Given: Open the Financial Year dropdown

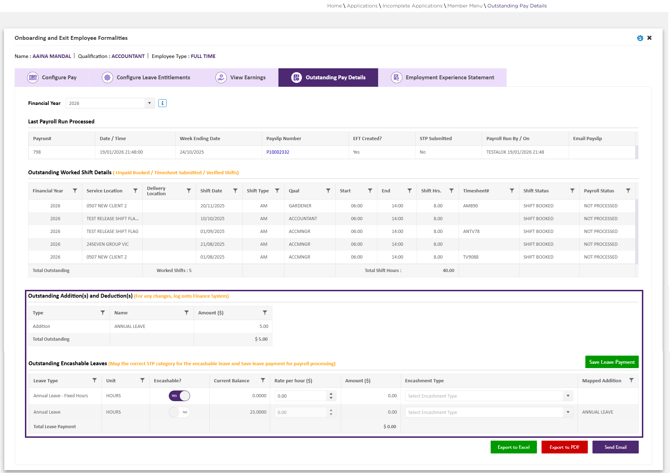Looking at the screenshot, I should point(149,103).
